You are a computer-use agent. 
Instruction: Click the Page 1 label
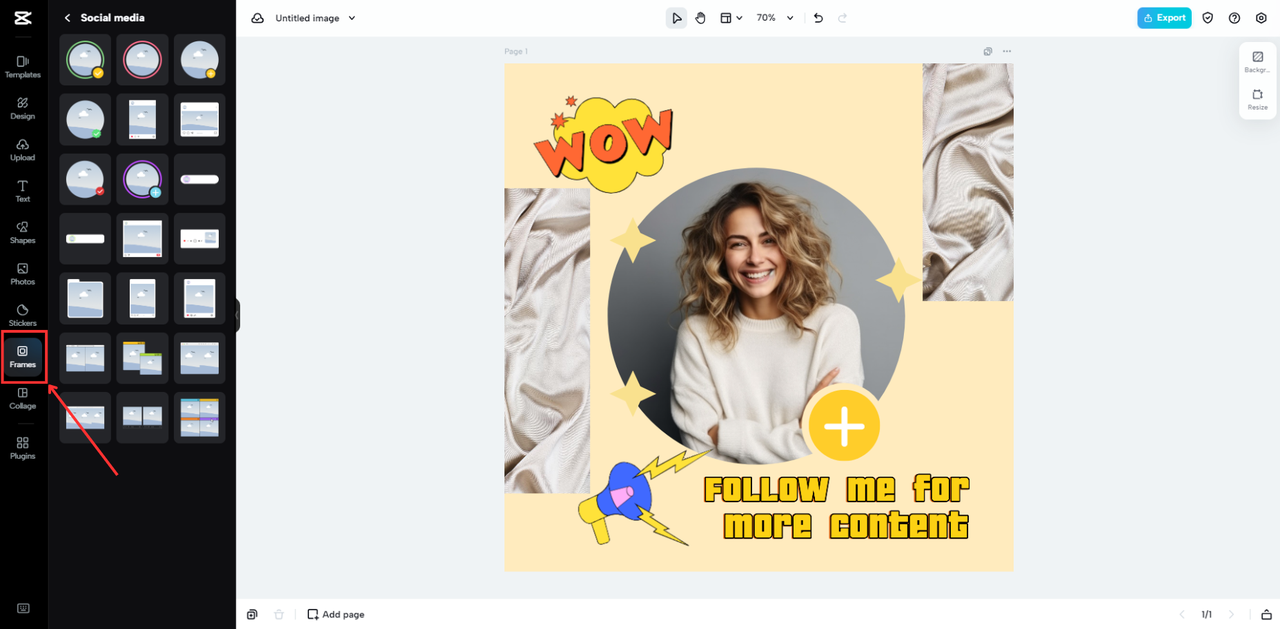[516, 51]
